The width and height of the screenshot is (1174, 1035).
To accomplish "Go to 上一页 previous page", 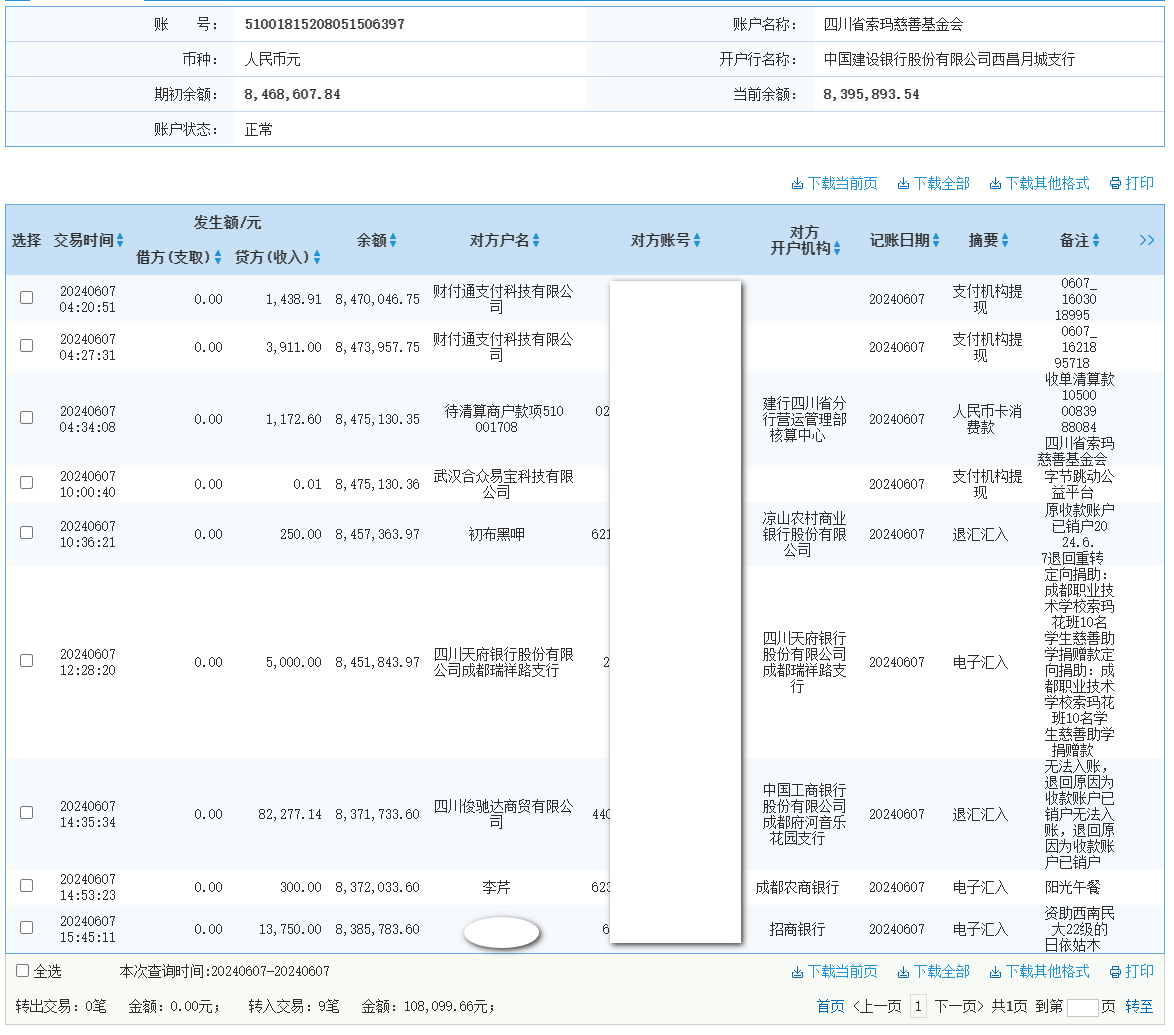I will pyautogui.click(x=877, y=1007).
